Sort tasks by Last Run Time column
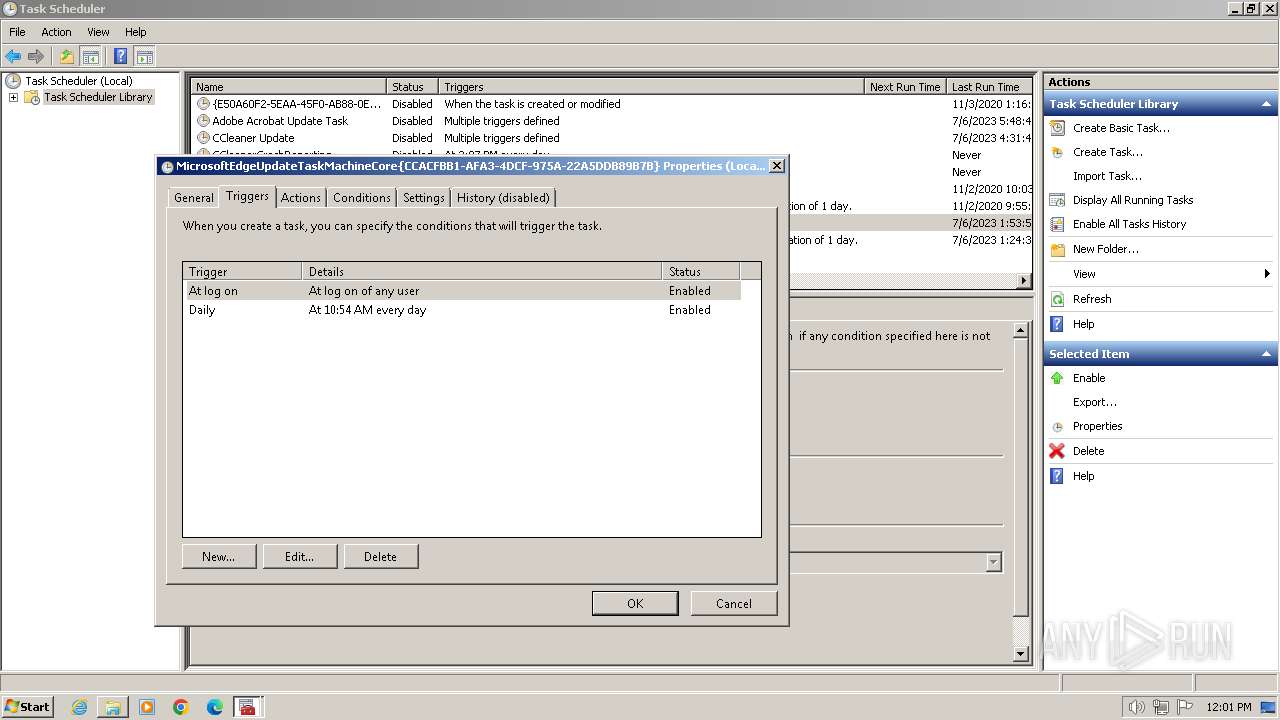This screenshot has width=1280, height=720. click(989, 87)
